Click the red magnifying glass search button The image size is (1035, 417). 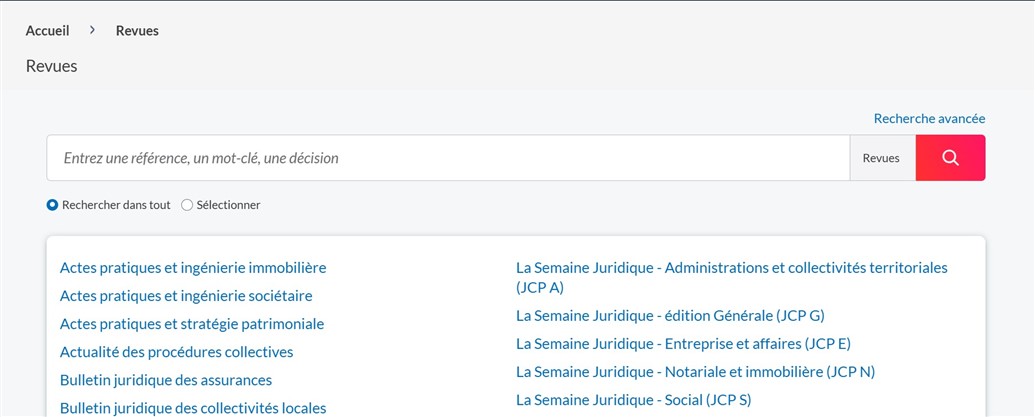click(x=950, y=158)
